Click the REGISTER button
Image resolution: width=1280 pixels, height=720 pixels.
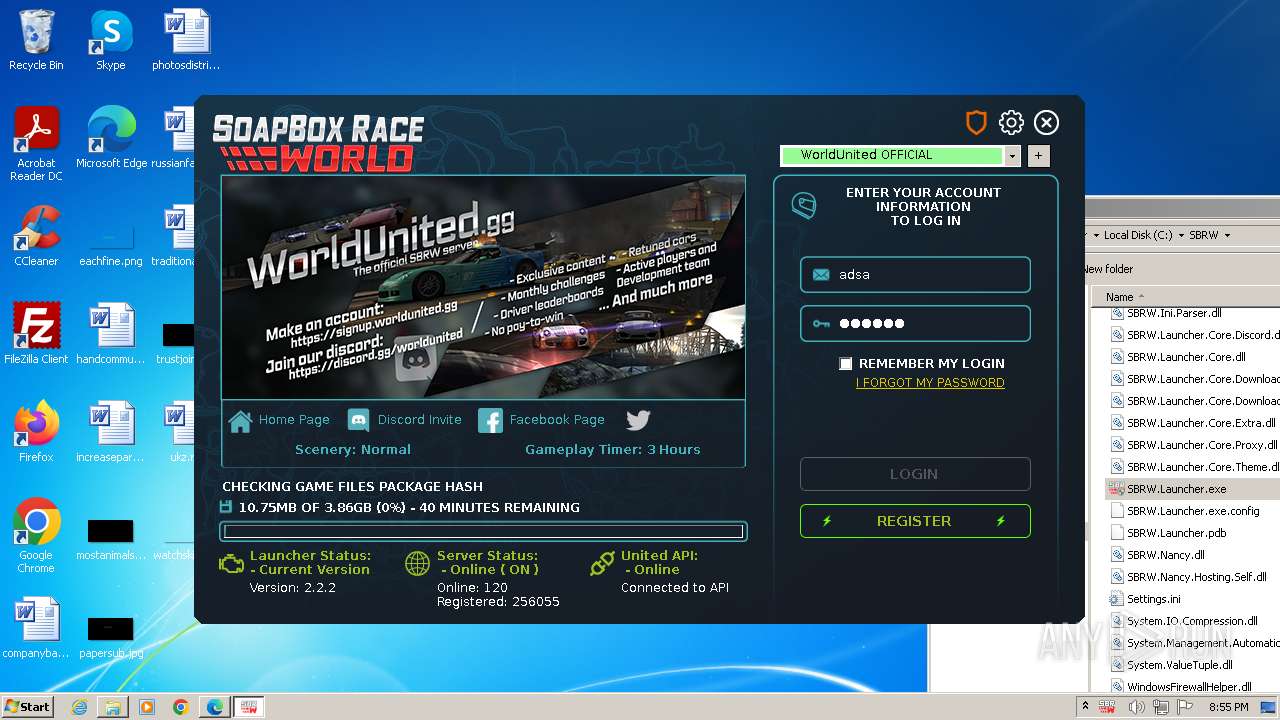click(x=915, y=521)
